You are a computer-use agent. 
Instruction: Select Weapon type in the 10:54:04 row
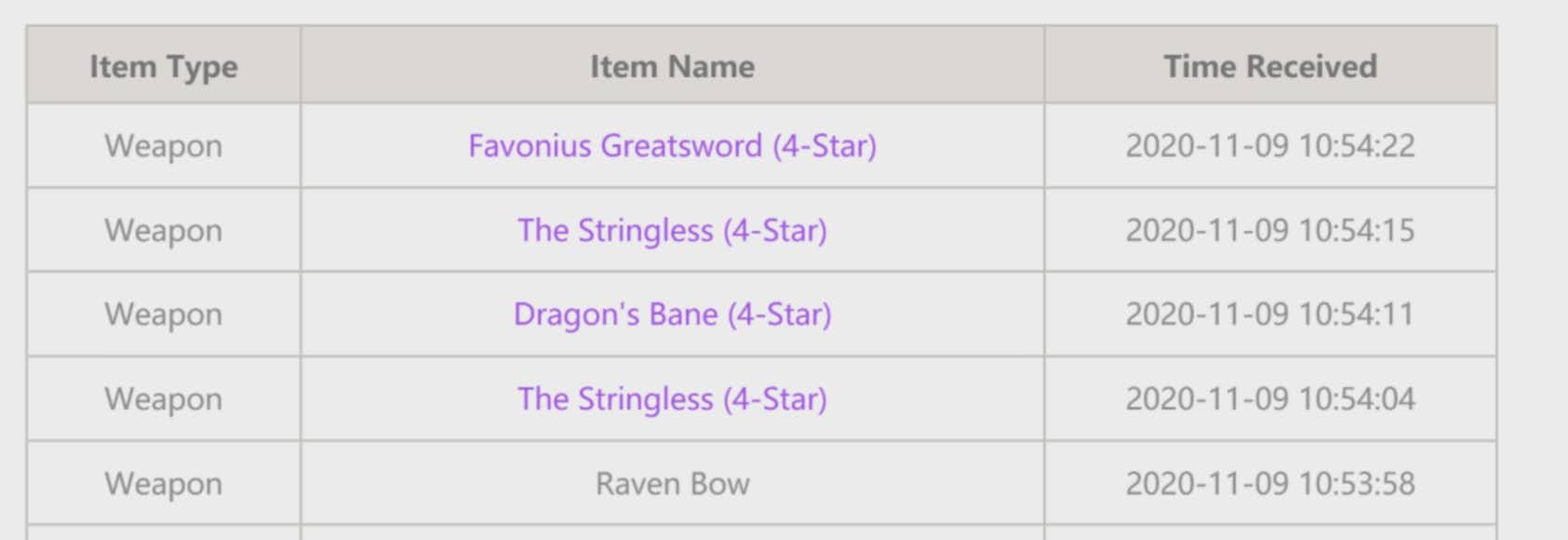coord(164,398)
